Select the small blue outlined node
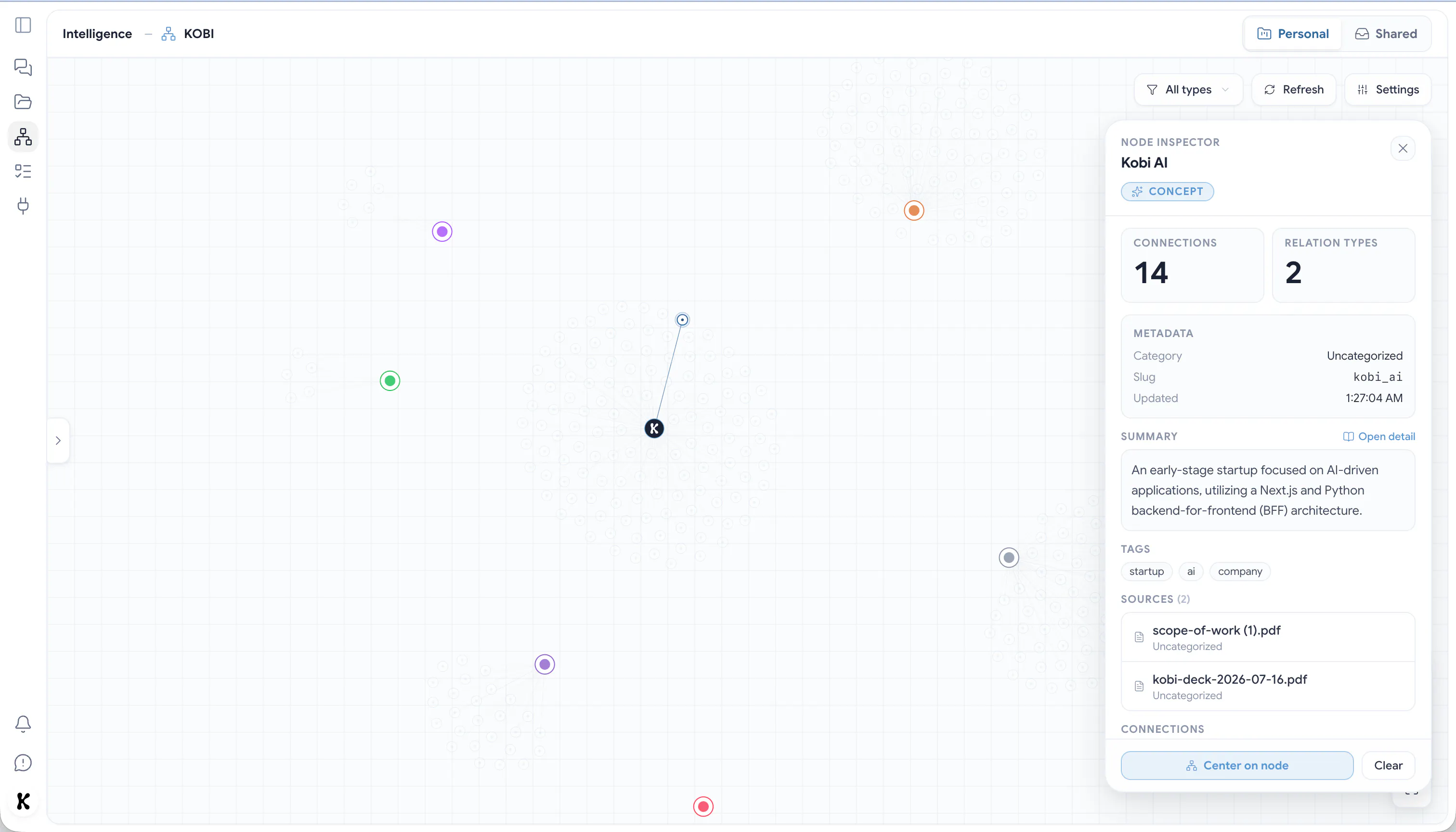 (x=682, y=319)
